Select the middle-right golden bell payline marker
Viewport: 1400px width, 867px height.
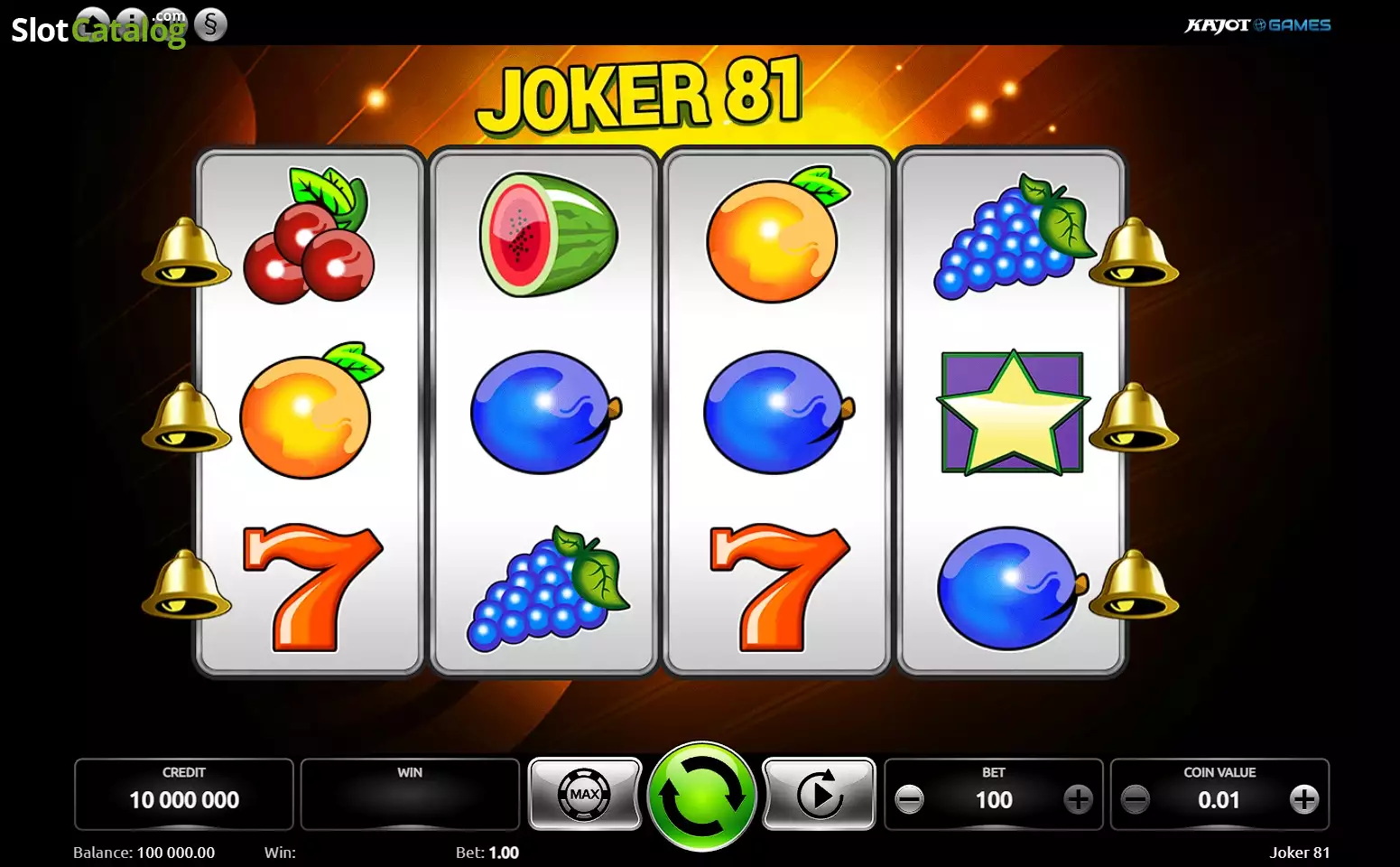pyautogui.click(x=1134, y=417)
